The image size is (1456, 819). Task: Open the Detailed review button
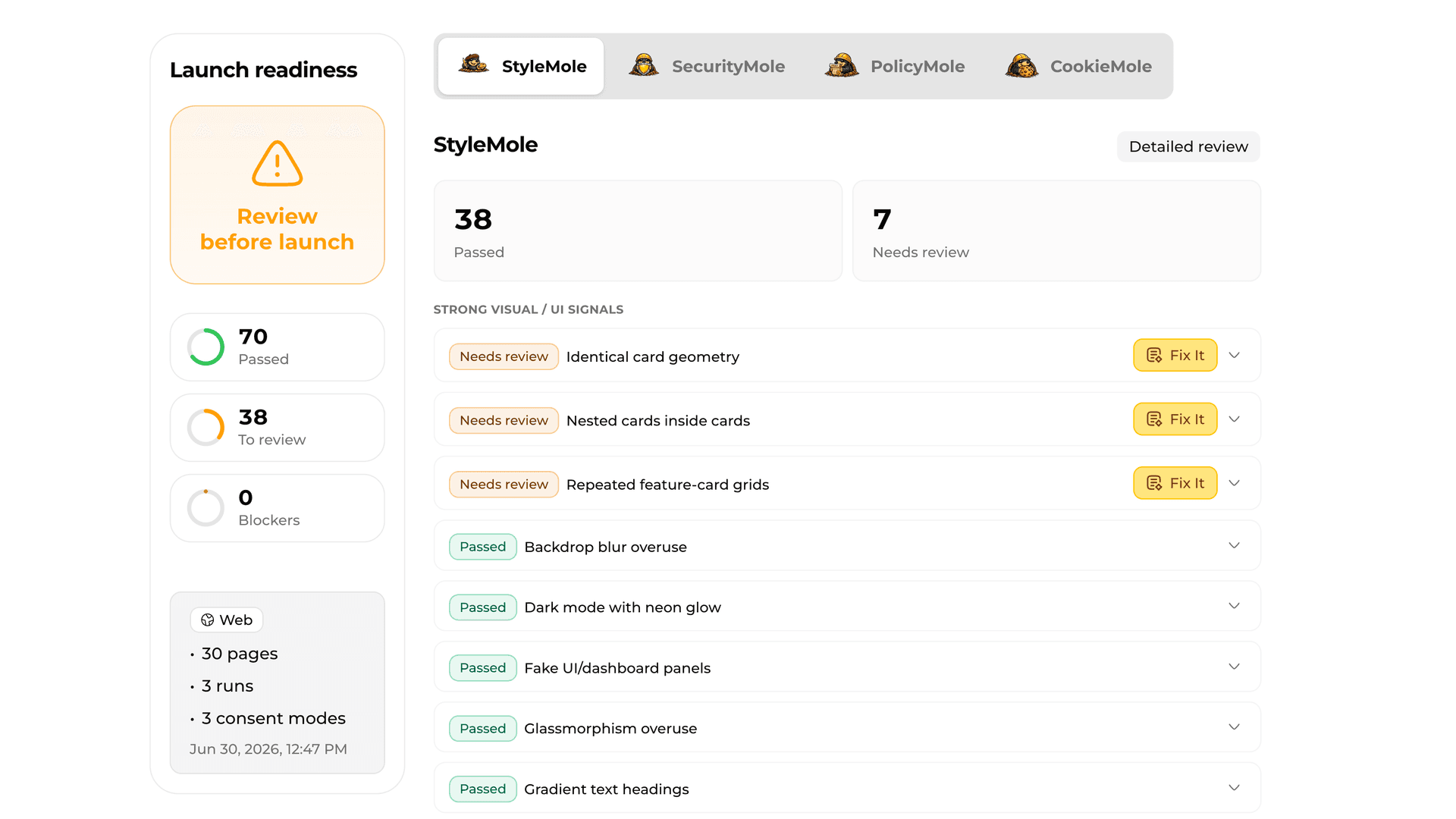pyautogui.click(x=1188, y=146)
